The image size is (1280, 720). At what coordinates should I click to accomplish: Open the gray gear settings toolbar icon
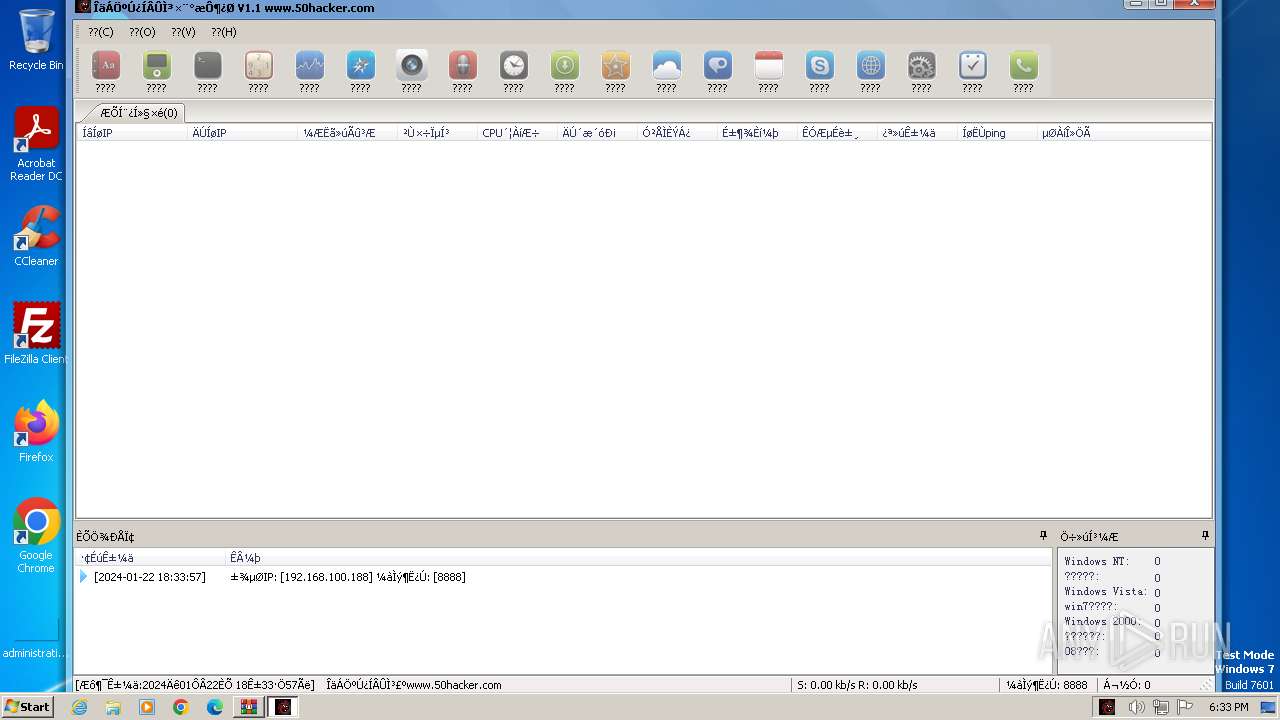922,66
